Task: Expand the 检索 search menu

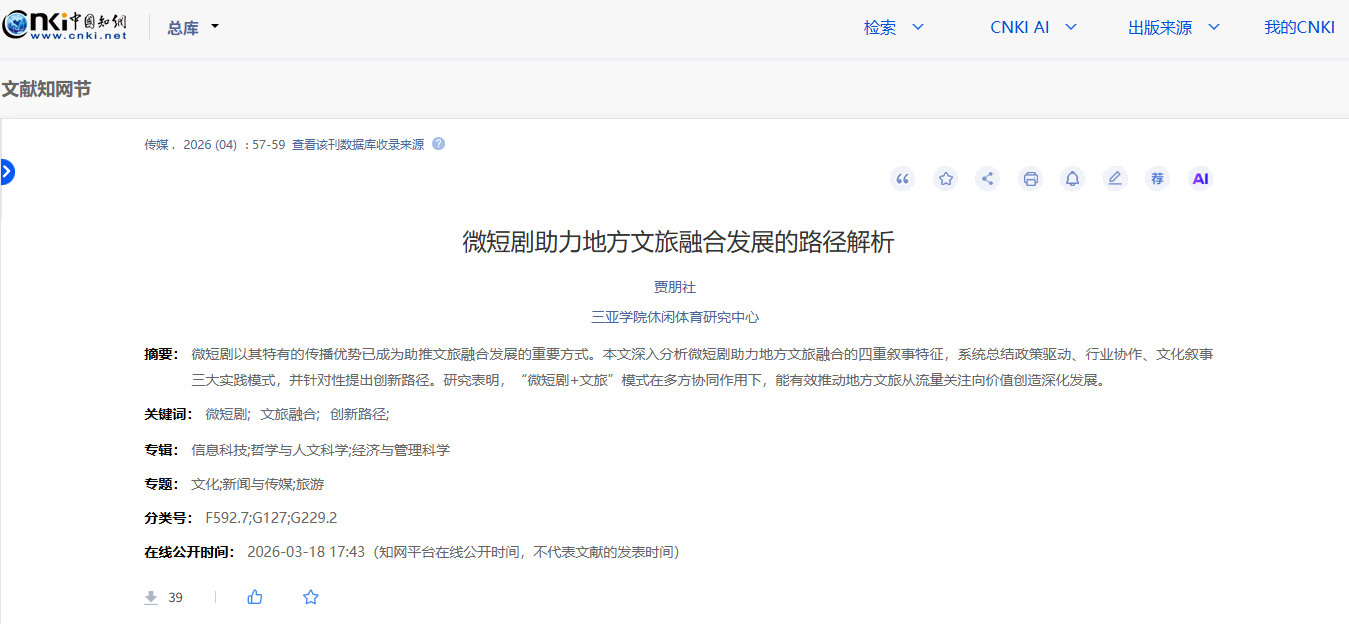Action: coord(893,28)
